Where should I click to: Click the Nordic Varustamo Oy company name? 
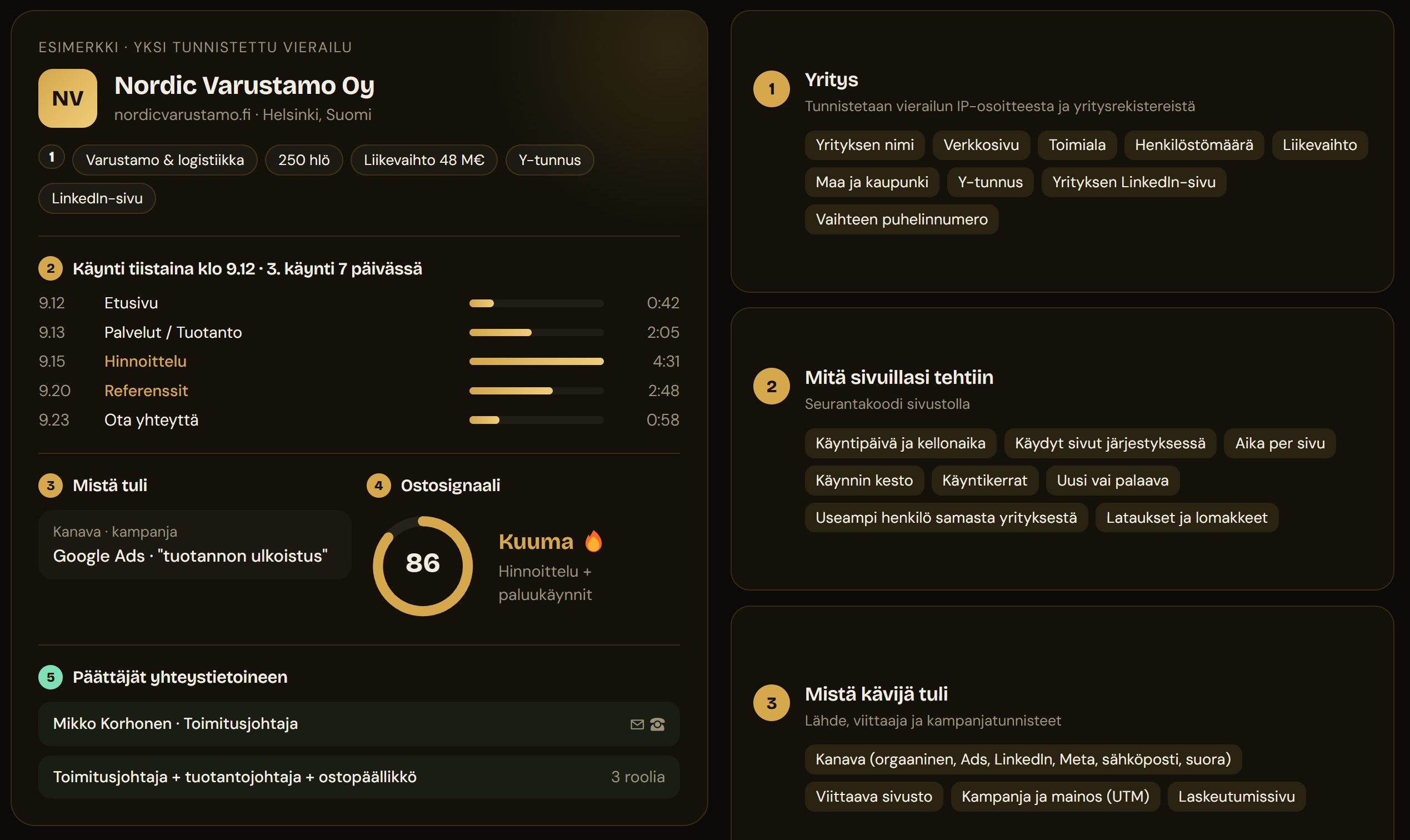tap(244, 86)
